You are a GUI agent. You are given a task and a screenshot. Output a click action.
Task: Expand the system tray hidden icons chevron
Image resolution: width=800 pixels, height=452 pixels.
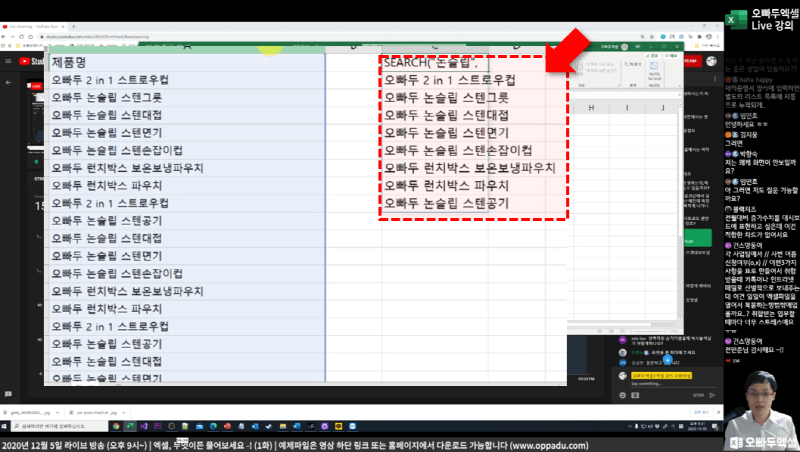tap(630, 426)
